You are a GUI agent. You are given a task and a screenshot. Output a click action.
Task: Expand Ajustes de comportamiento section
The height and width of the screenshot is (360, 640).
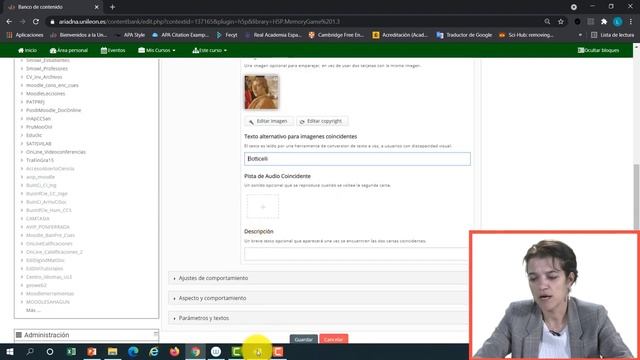pos(318,278)
